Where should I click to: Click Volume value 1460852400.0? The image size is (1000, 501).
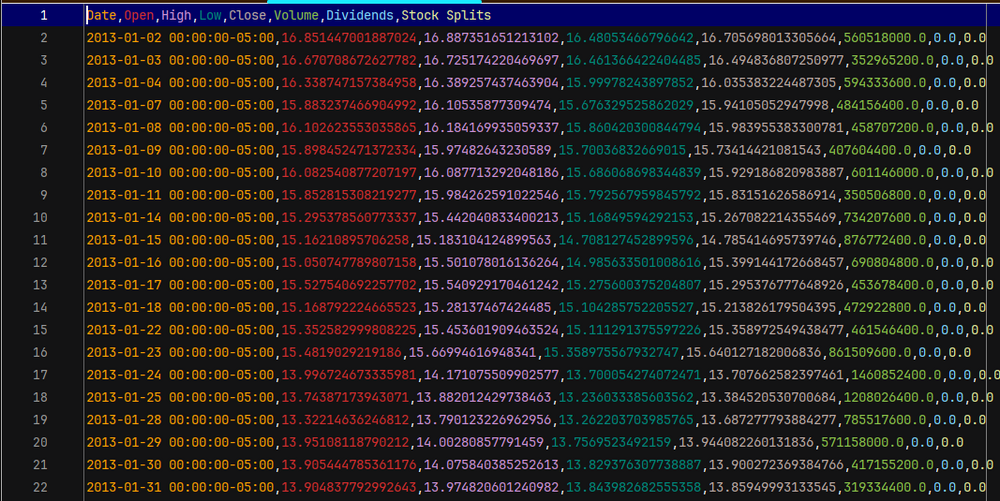tap(896, 375)
